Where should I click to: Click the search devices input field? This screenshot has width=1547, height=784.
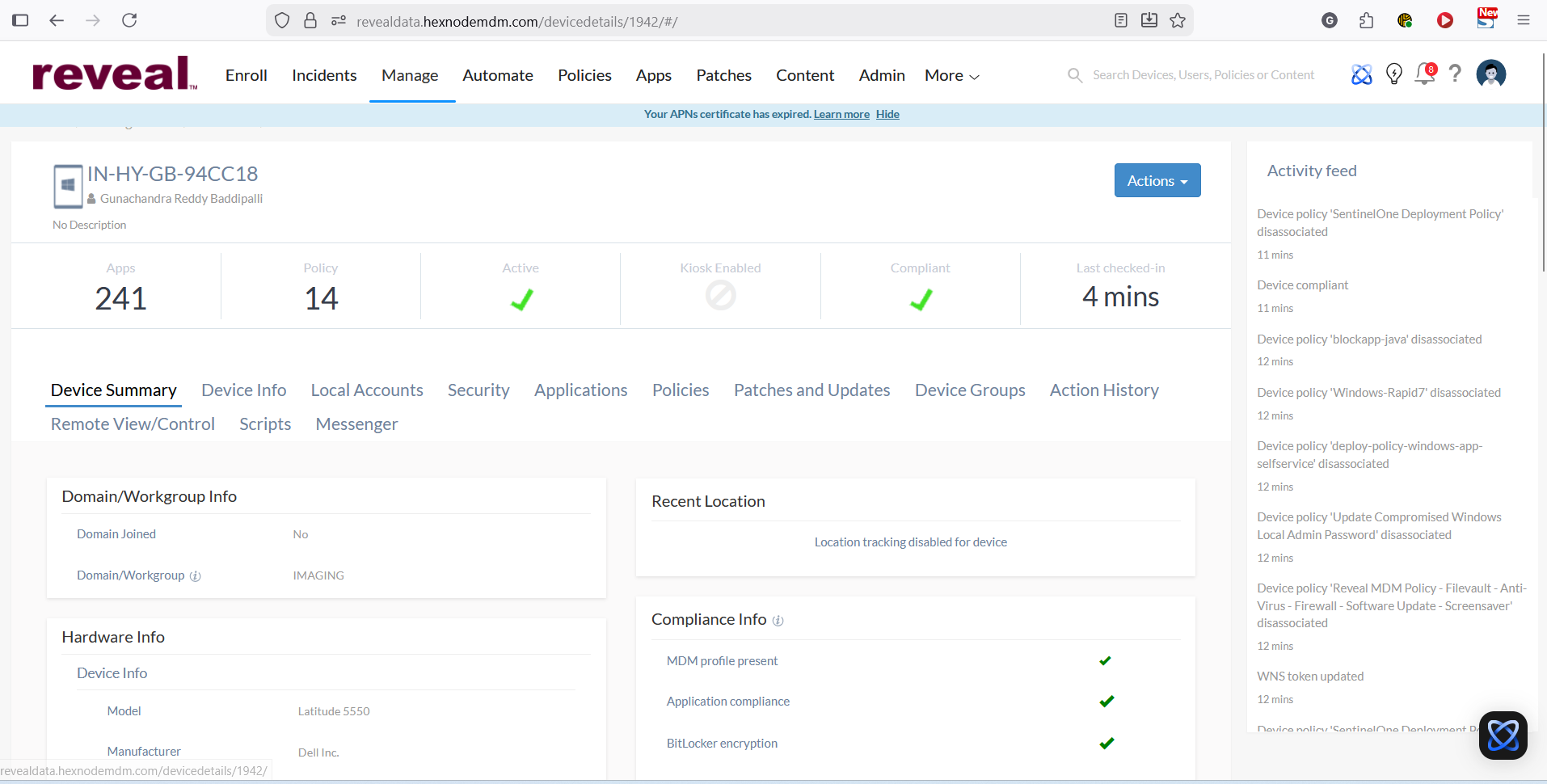(1203, 75)
